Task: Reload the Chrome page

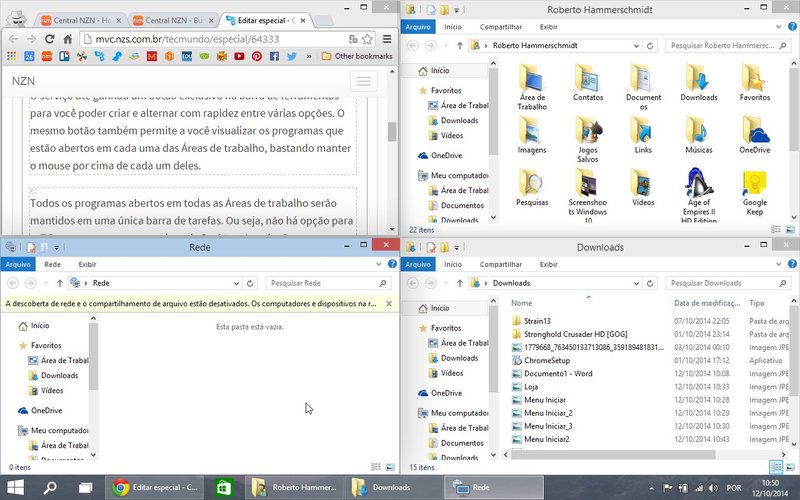Action: point(49,39)
